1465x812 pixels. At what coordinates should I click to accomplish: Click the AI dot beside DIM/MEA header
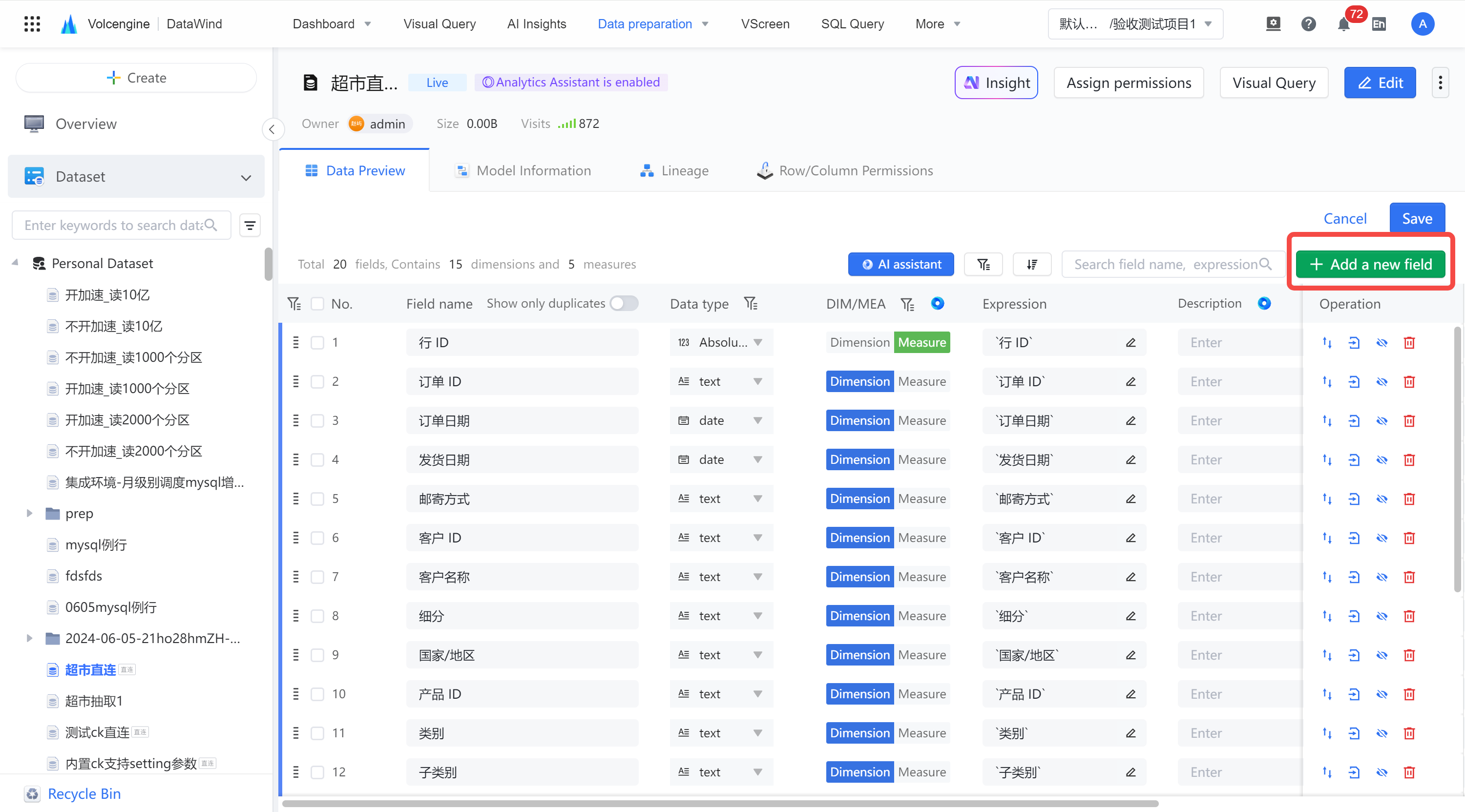[x=937, y=304]
